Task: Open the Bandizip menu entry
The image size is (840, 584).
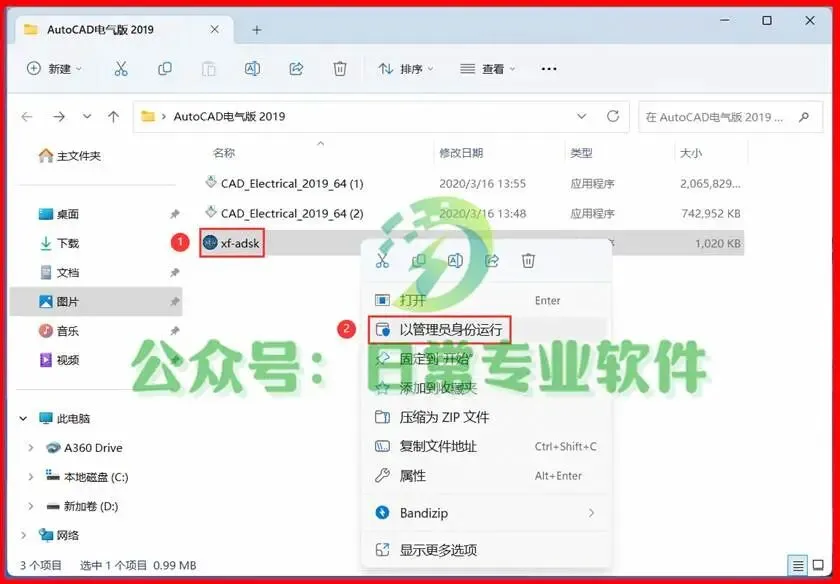Action: pos(486,513)
